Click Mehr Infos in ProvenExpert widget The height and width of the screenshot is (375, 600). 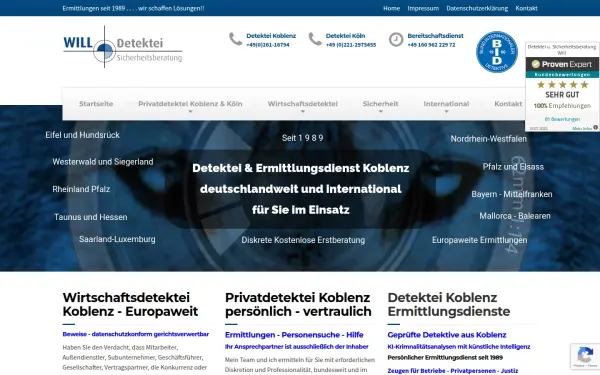(x=582, y=128)
